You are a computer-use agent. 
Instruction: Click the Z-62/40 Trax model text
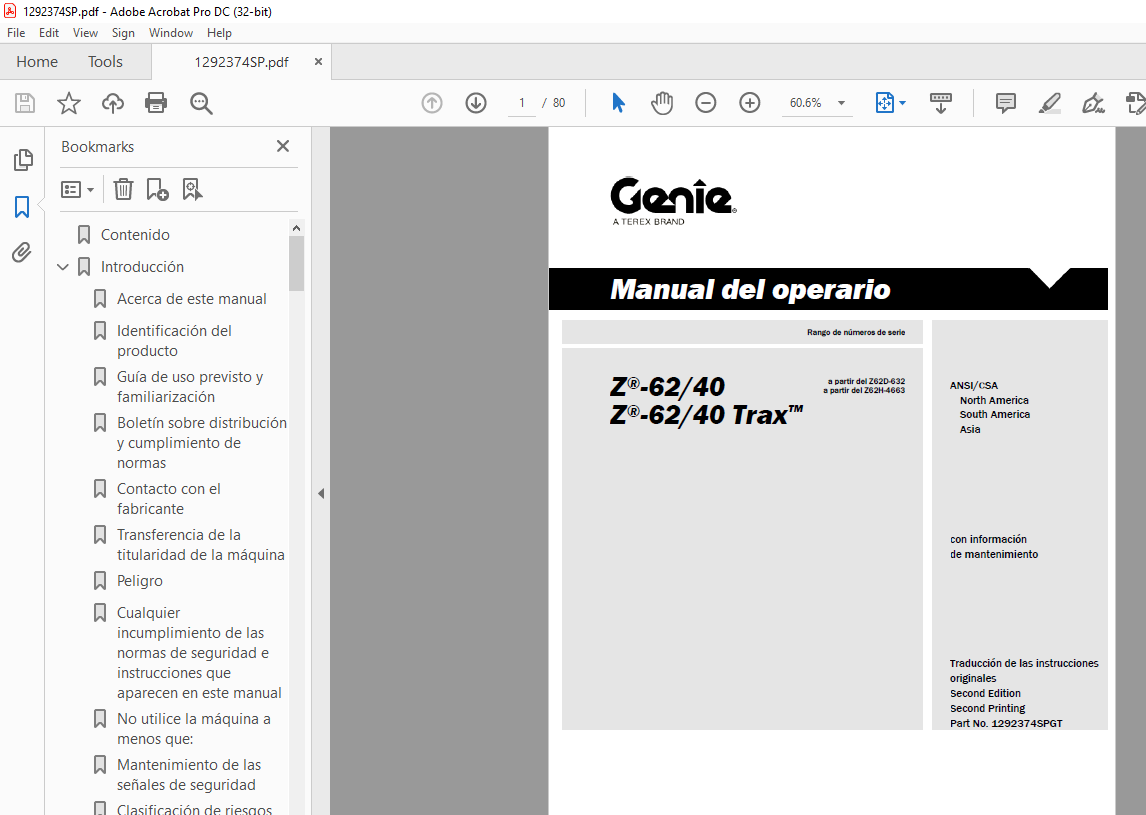pos(706,415)
